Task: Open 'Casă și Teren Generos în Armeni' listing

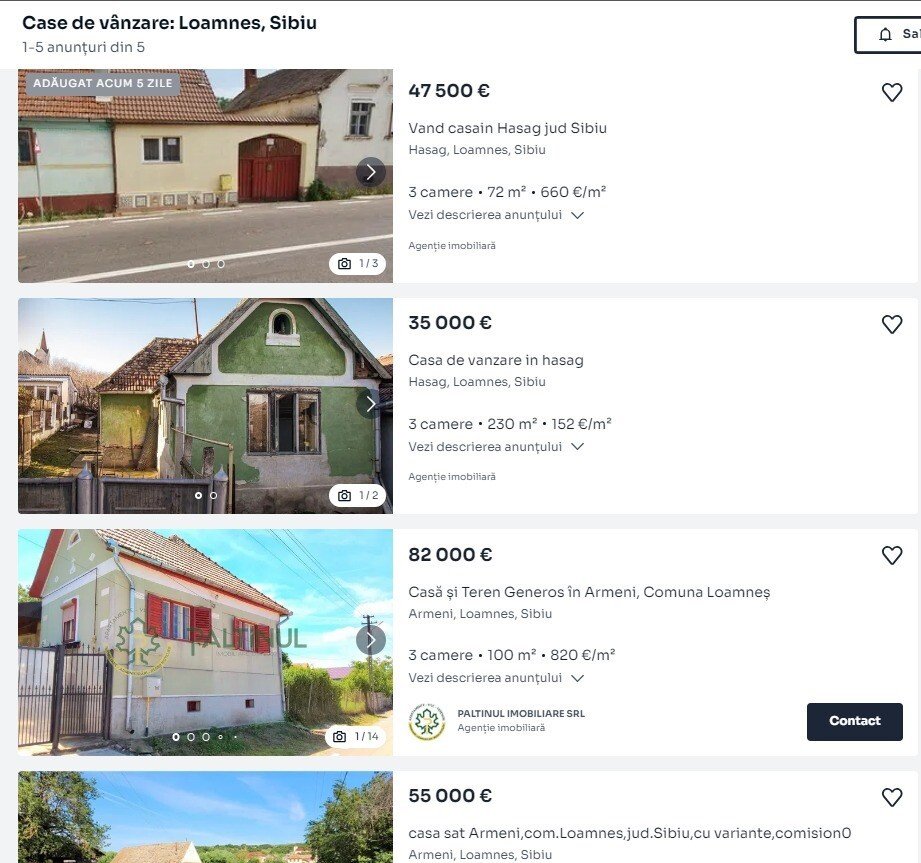Action: pos(589,592)
